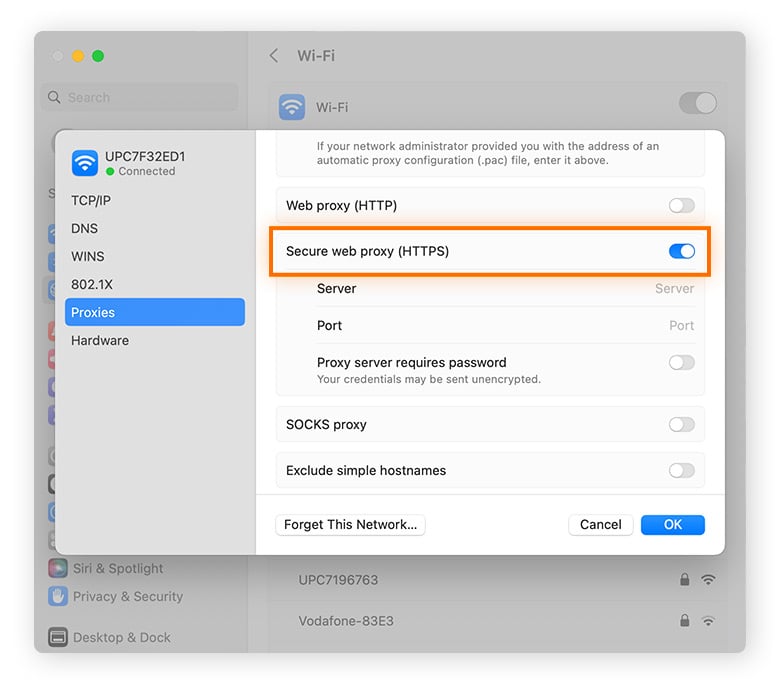
Task: Confirm with the OK button
Action: 673,525
